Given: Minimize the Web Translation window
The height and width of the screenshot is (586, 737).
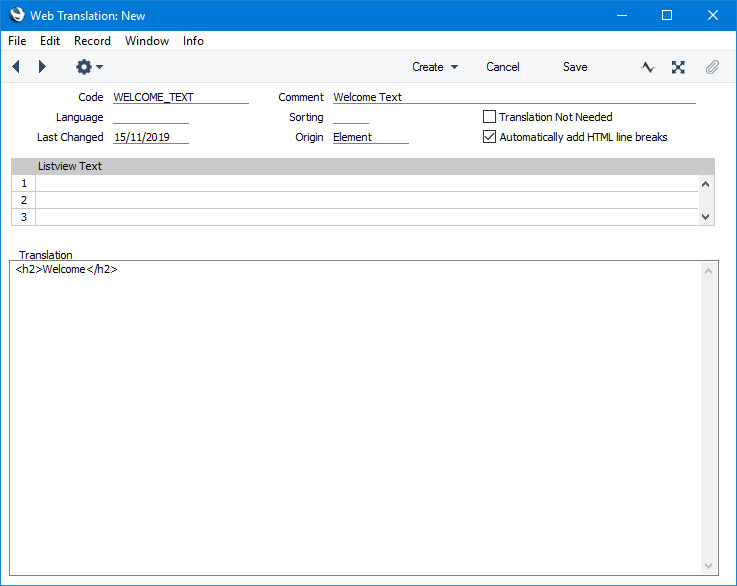Looking at the screenshot, I should (x=622, y=15).
